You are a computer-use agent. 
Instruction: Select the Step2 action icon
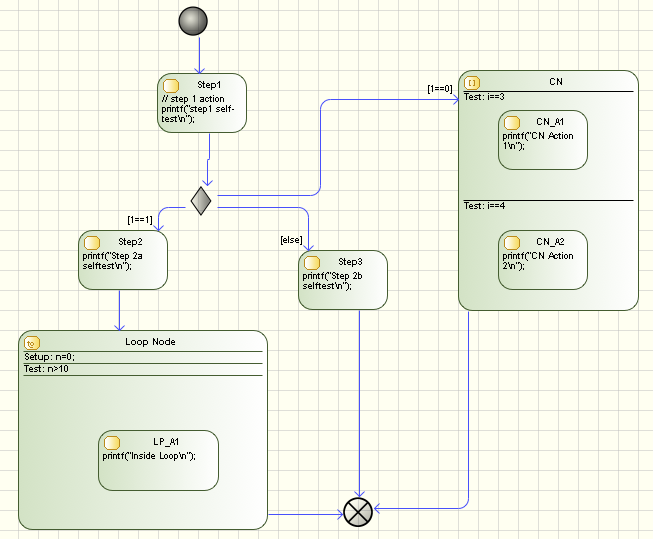point(92,242)
